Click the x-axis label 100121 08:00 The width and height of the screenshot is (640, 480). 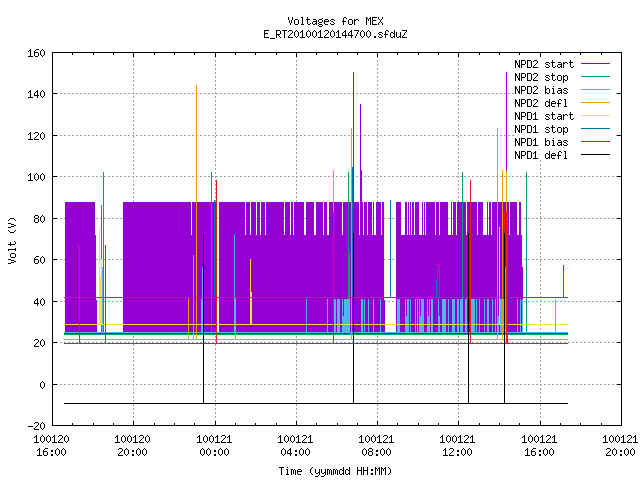click(376, 446)
